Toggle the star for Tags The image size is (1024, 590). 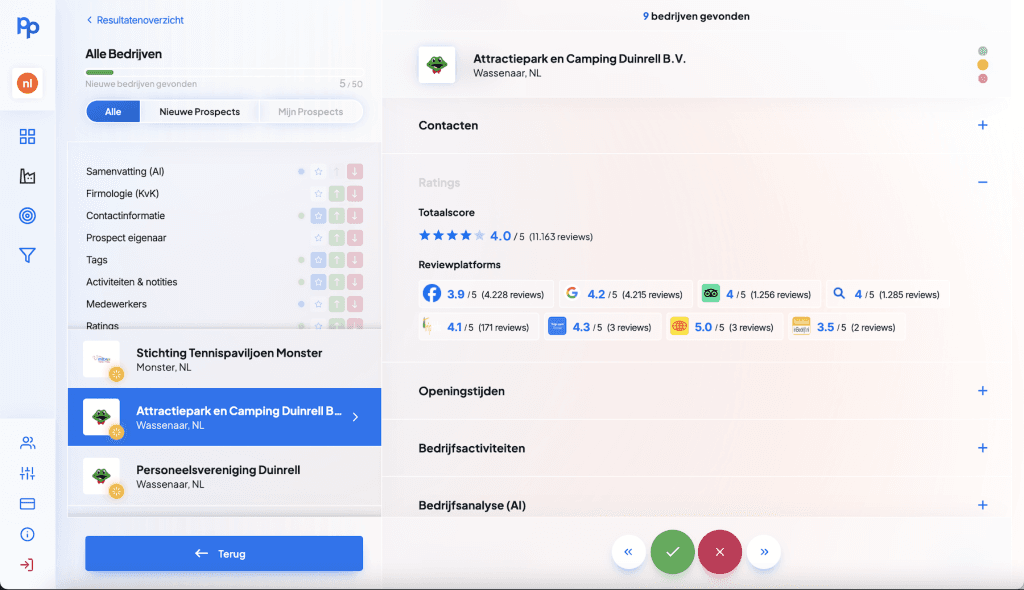[x=318, y=260]
